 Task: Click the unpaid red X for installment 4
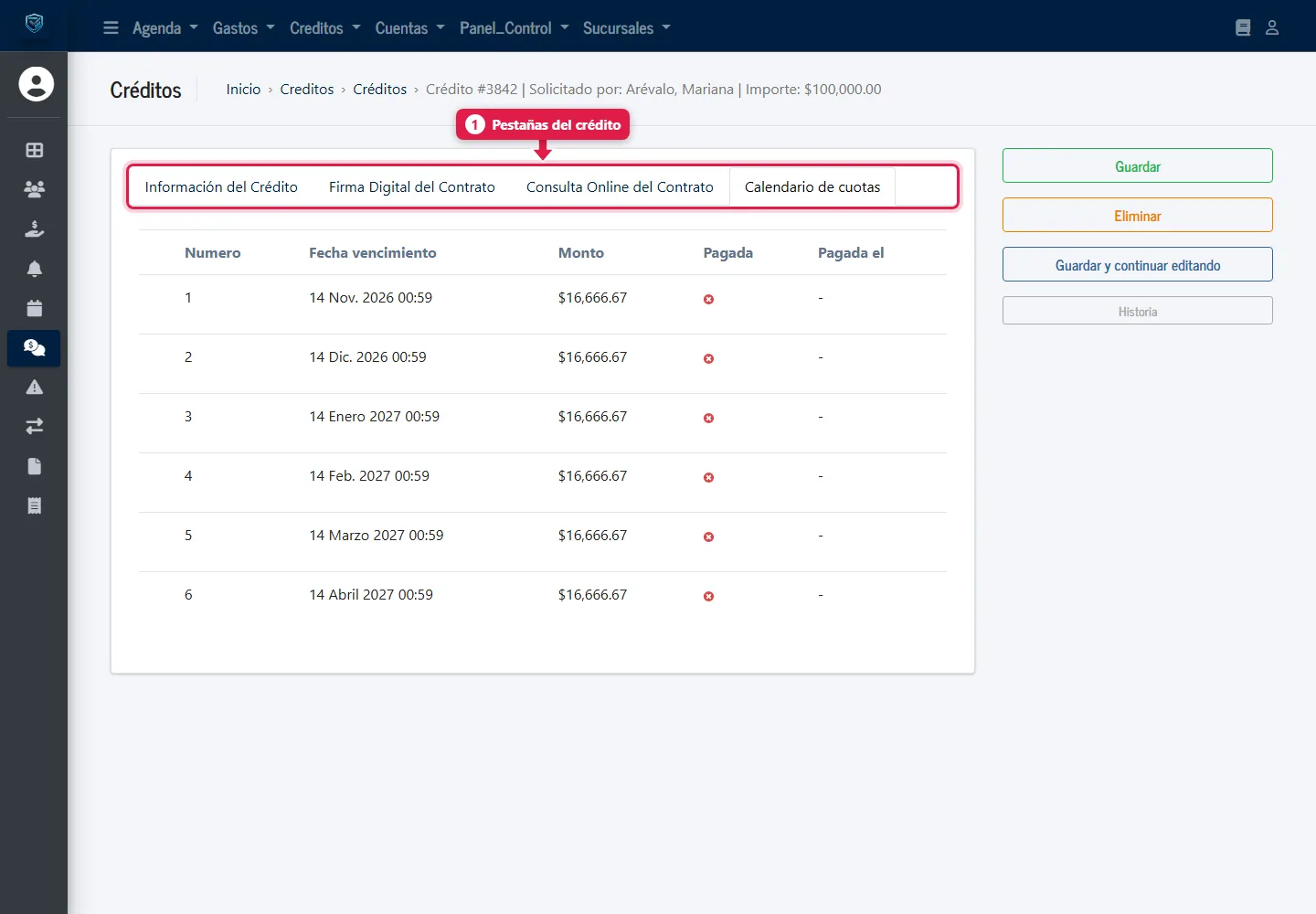pos(708,477)
